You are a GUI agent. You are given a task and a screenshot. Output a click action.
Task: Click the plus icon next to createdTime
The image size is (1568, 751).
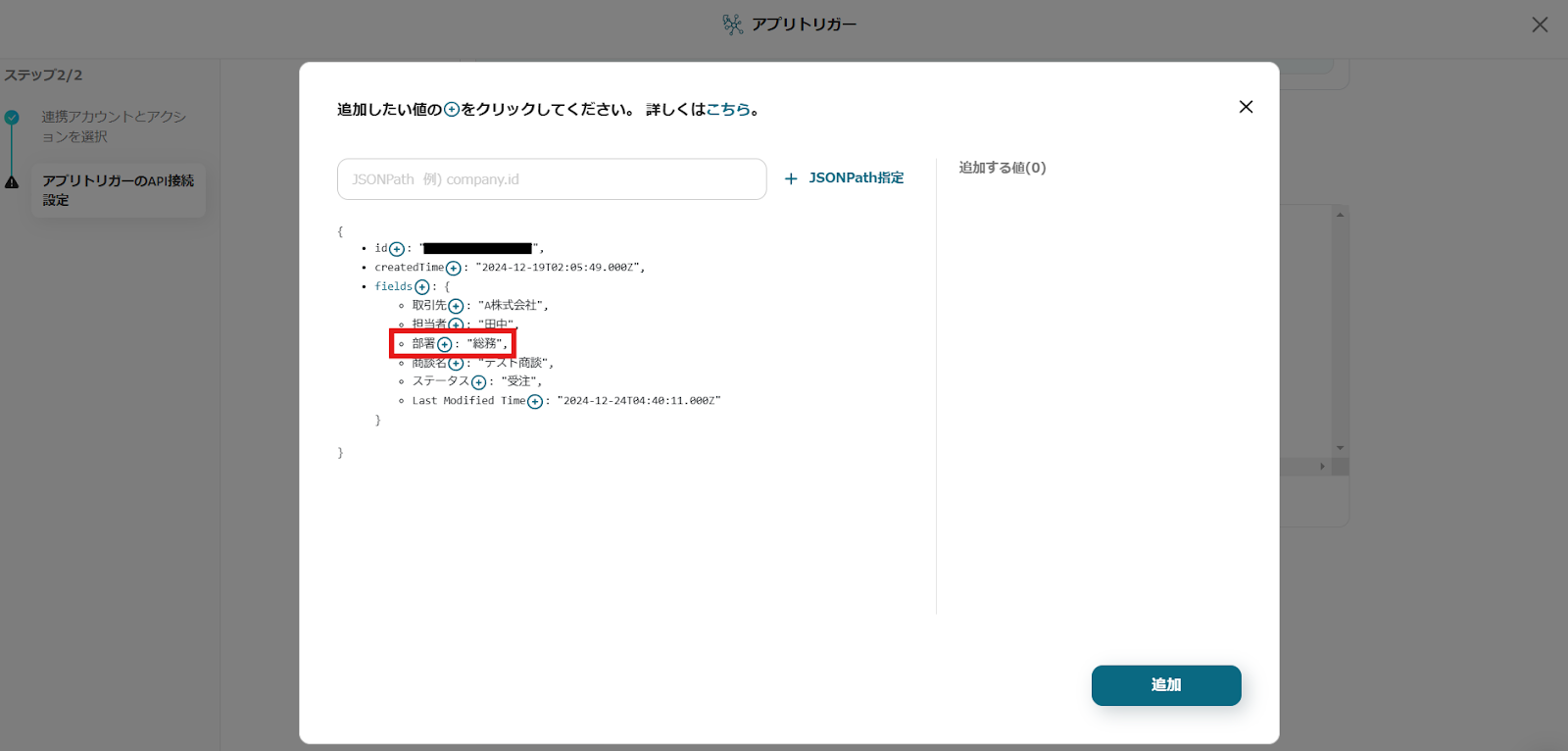(x=453, y=268)
